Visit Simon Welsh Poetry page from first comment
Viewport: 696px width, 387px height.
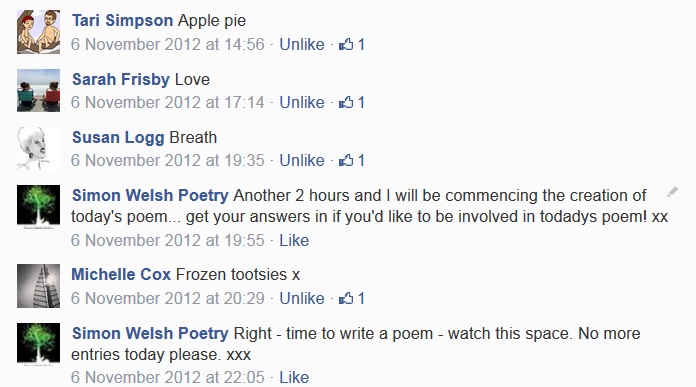(x=150, y=195)
